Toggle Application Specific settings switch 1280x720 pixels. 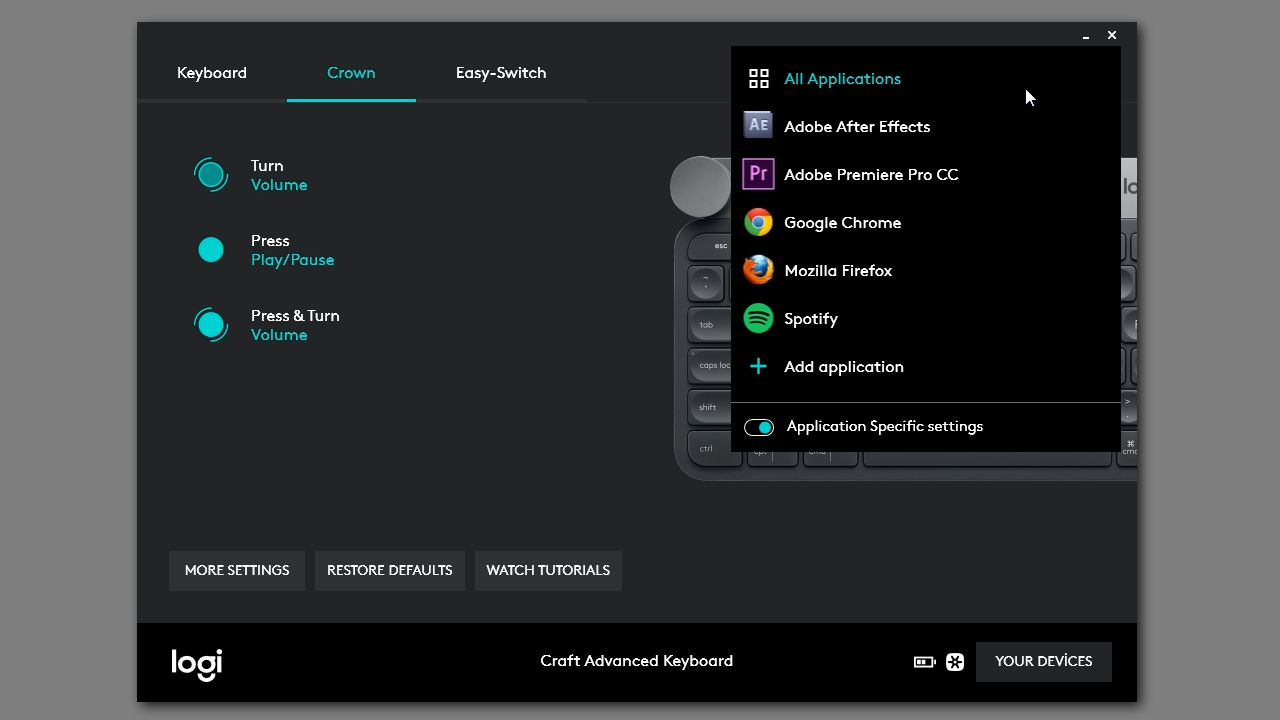(759, 428)
